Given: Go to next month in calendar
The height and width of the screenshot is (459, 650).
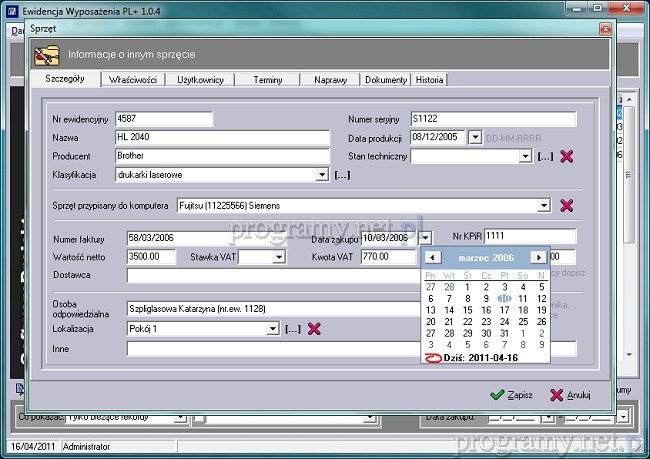Looking at the screenshot, I should (x=538, y=257).
